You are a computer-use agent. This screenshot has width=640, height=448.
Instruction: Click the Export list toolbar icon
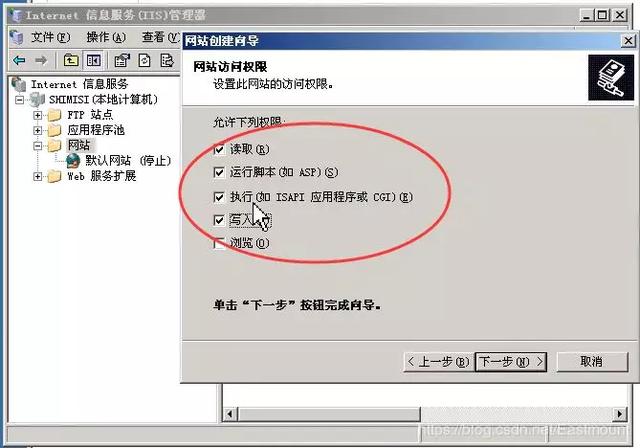[167, 60]
